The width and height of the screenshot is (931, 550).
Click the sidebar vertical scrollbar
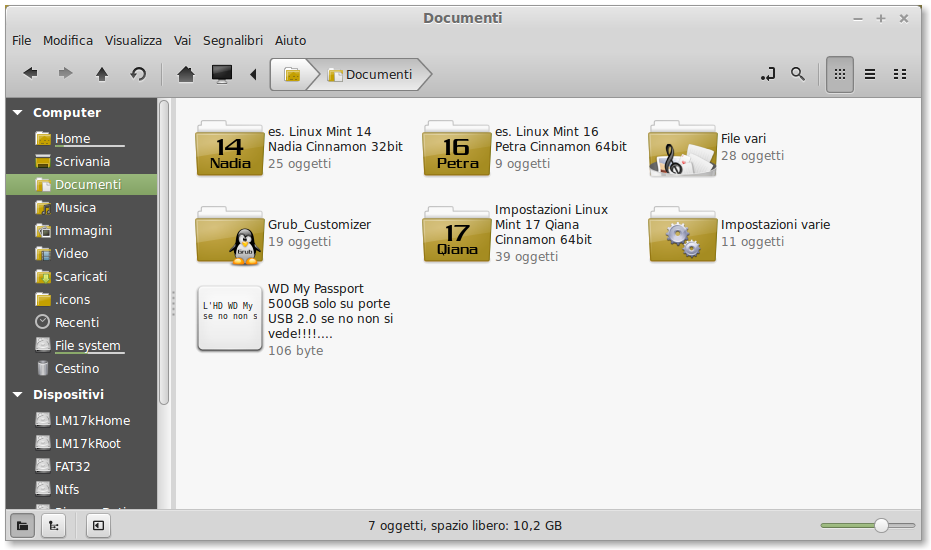pos(164,252)
